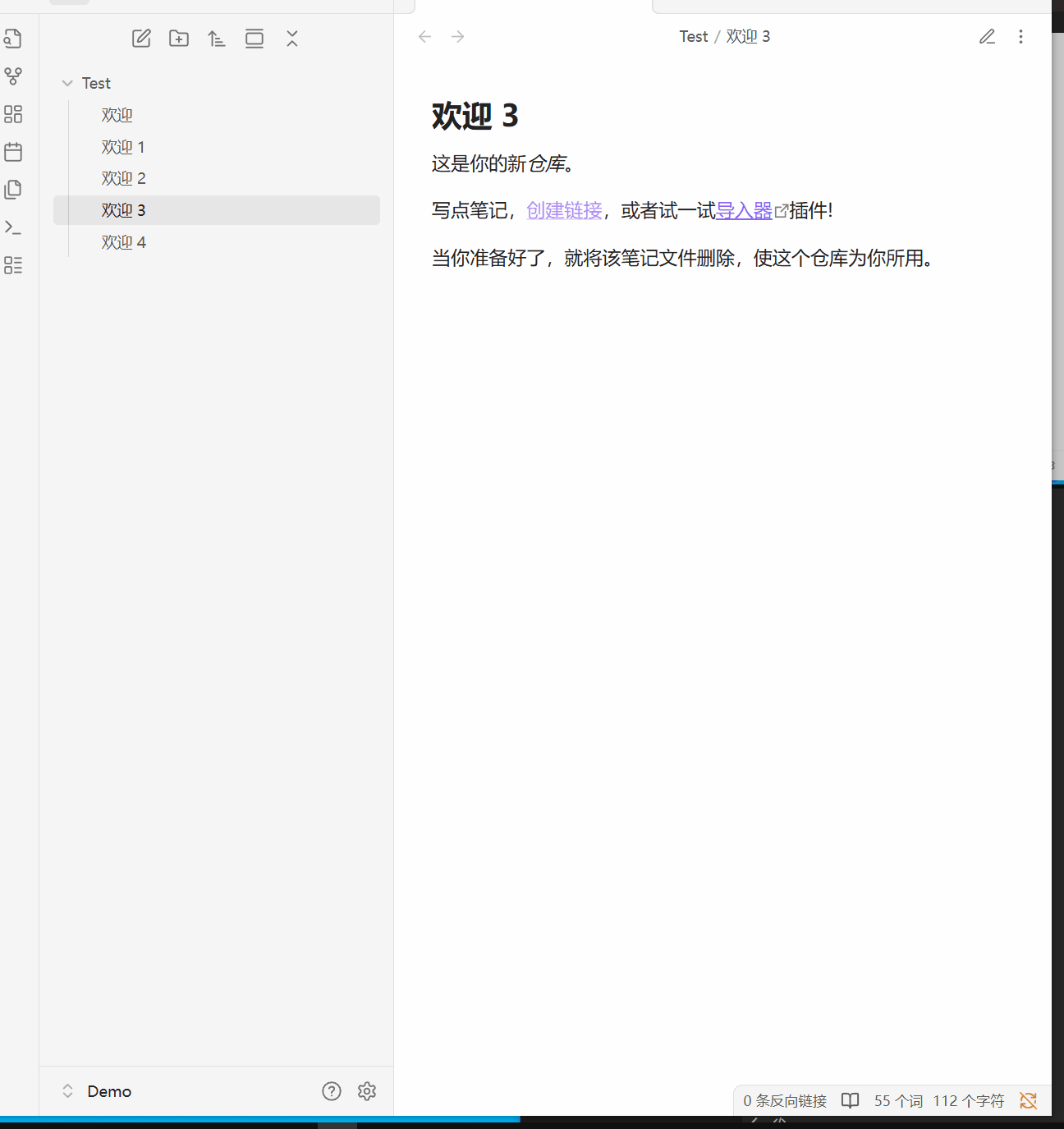Navigate back with the left arrow
This screenshot has width=1064, height=1129.
tap(424, 37)
